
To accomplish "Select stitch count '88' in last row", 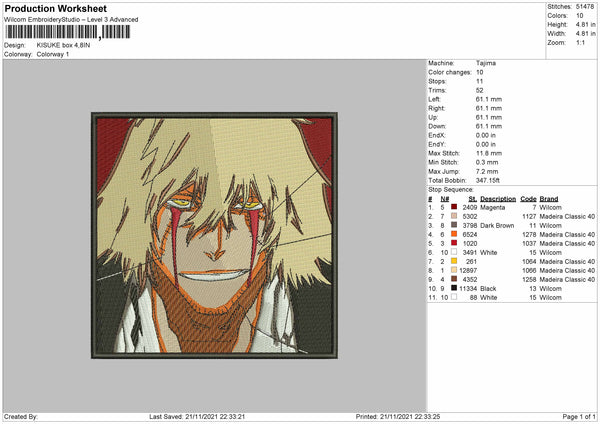I will pyautogui.click(x=473, y=298).
